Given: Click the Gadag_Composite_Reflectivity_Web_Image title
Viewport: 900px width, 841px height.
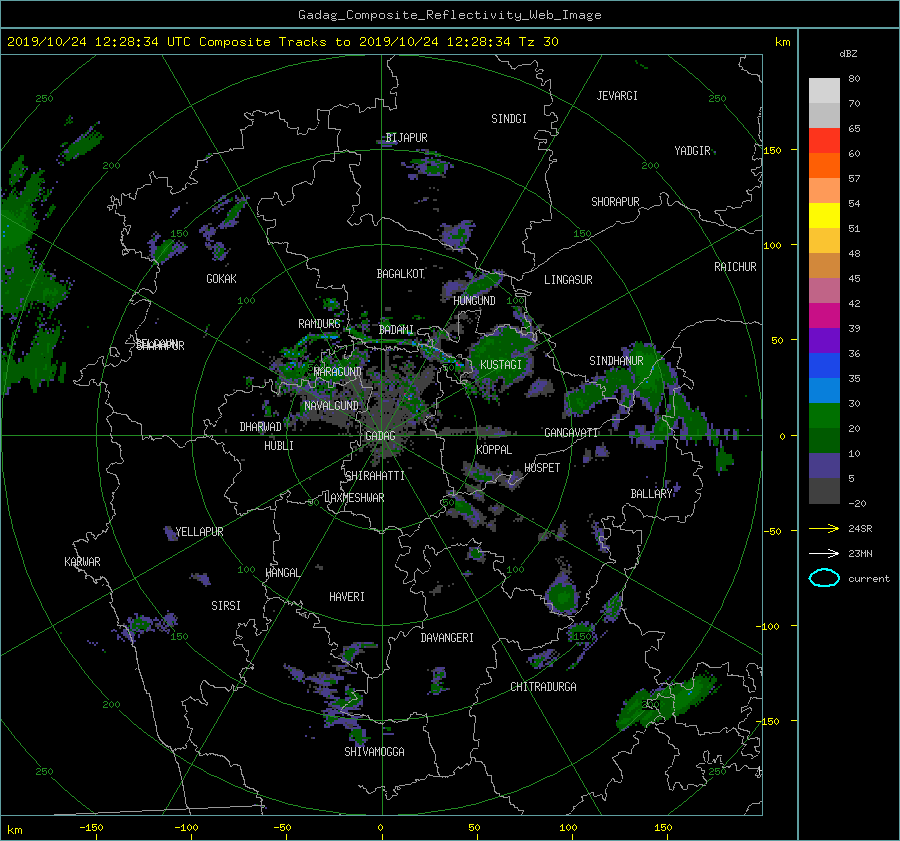Looking at the screenshot, I should coord(449,15).
